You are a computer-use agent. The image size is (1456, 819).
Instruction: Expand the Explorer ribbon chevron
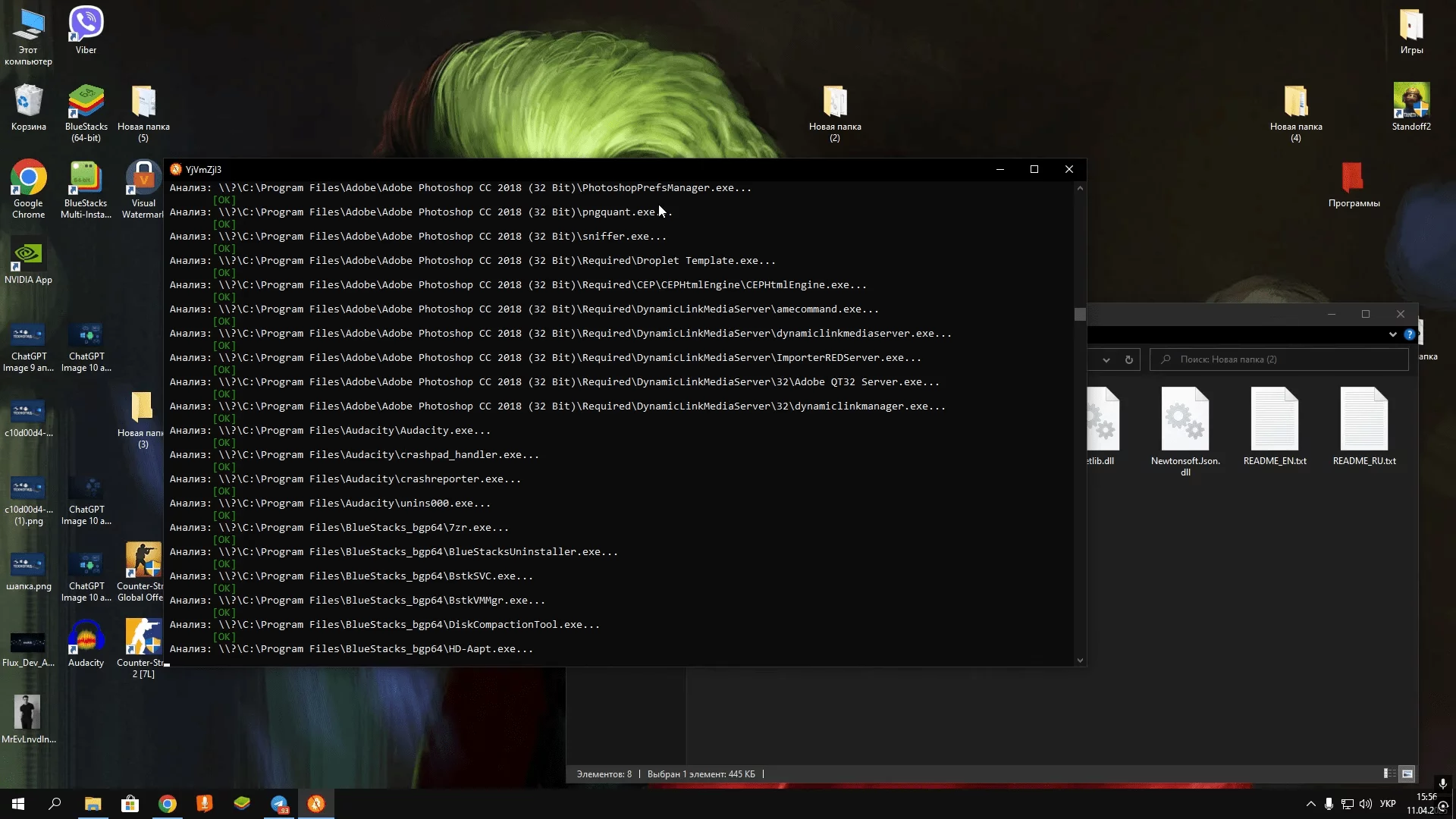(x=1393, y=334)
